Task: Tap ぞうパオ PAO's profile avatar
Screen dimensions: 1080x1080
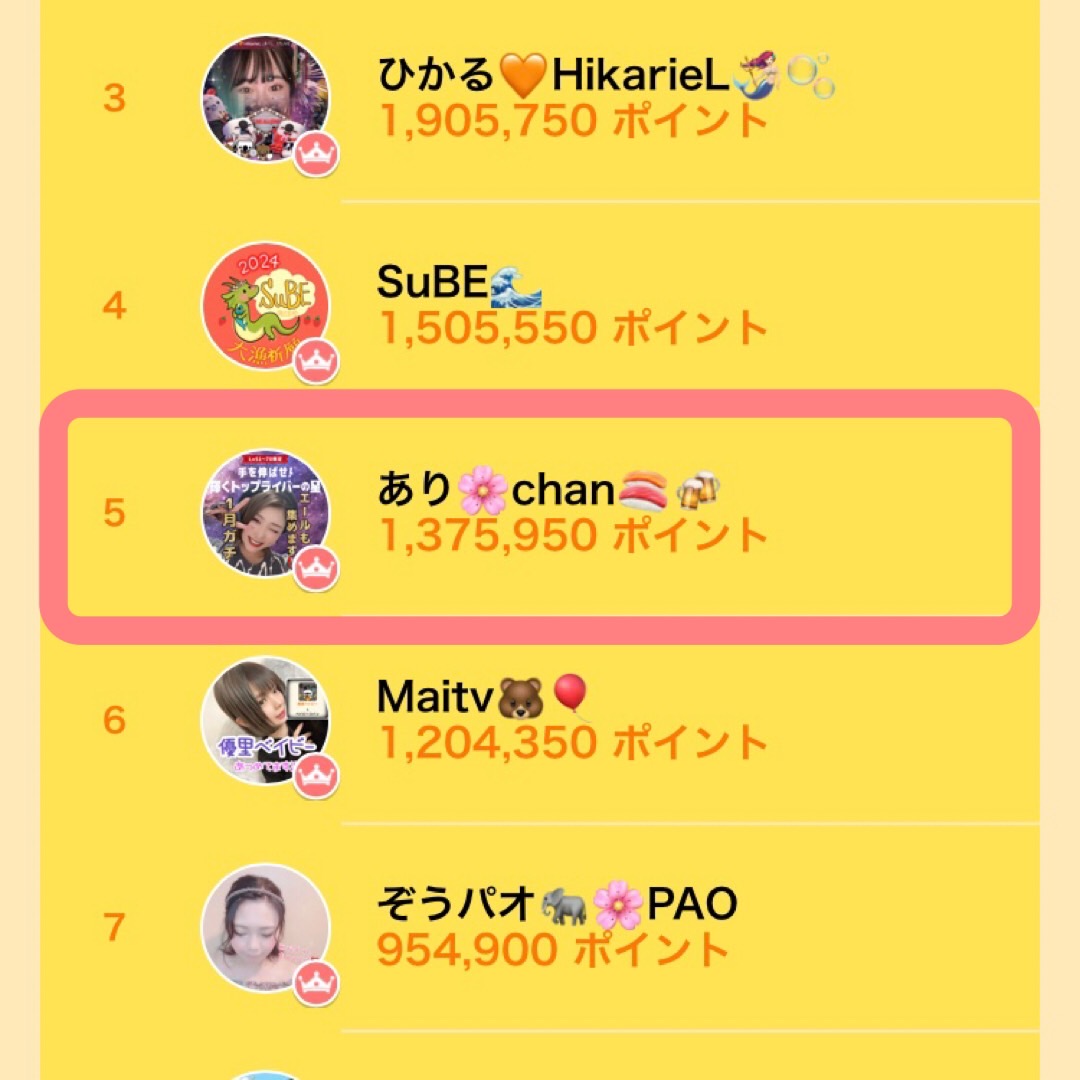Action: [x=264, y=926]
